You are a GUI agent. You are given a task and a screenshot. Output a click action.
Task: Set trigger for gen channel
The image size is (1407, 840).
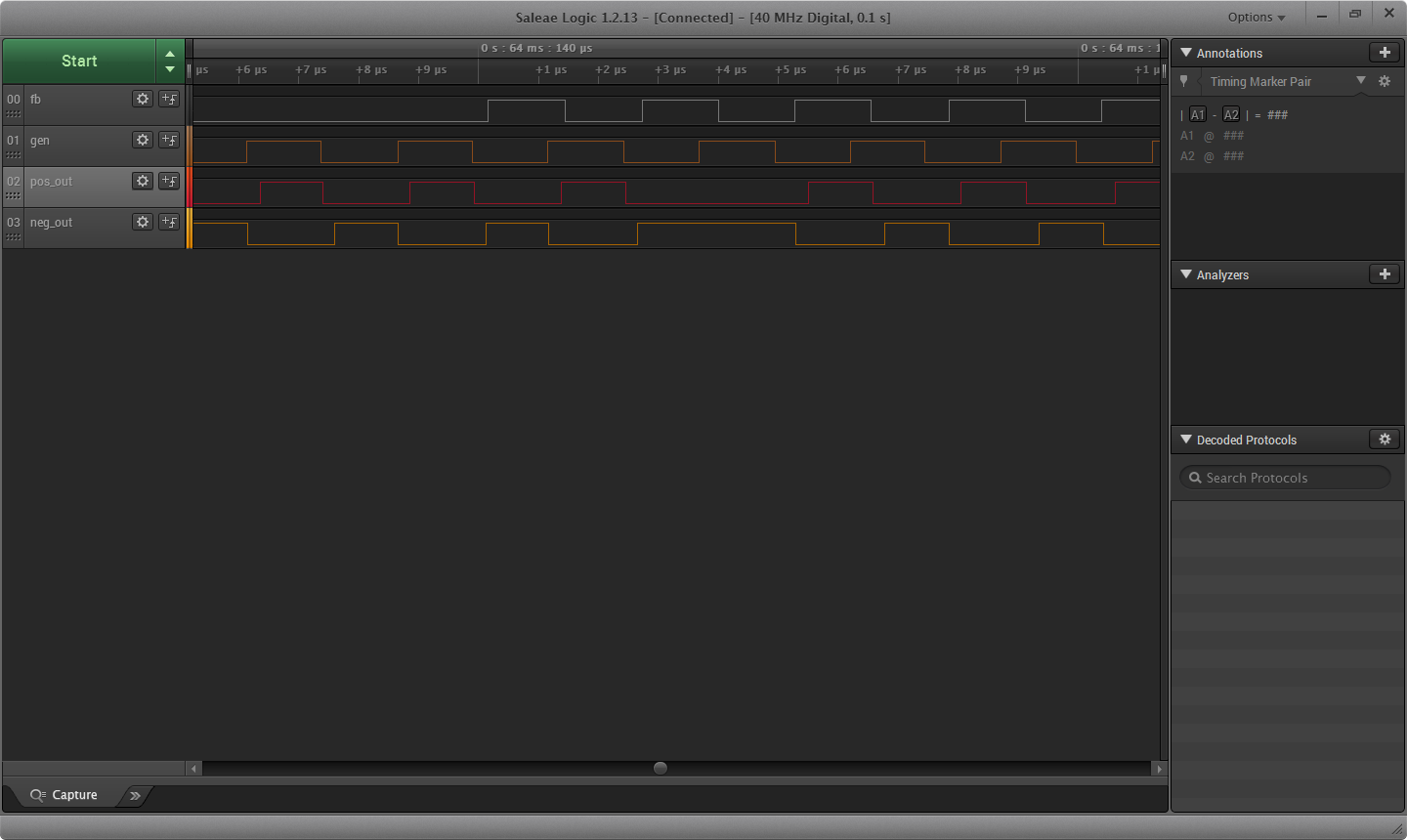point(169,140)
